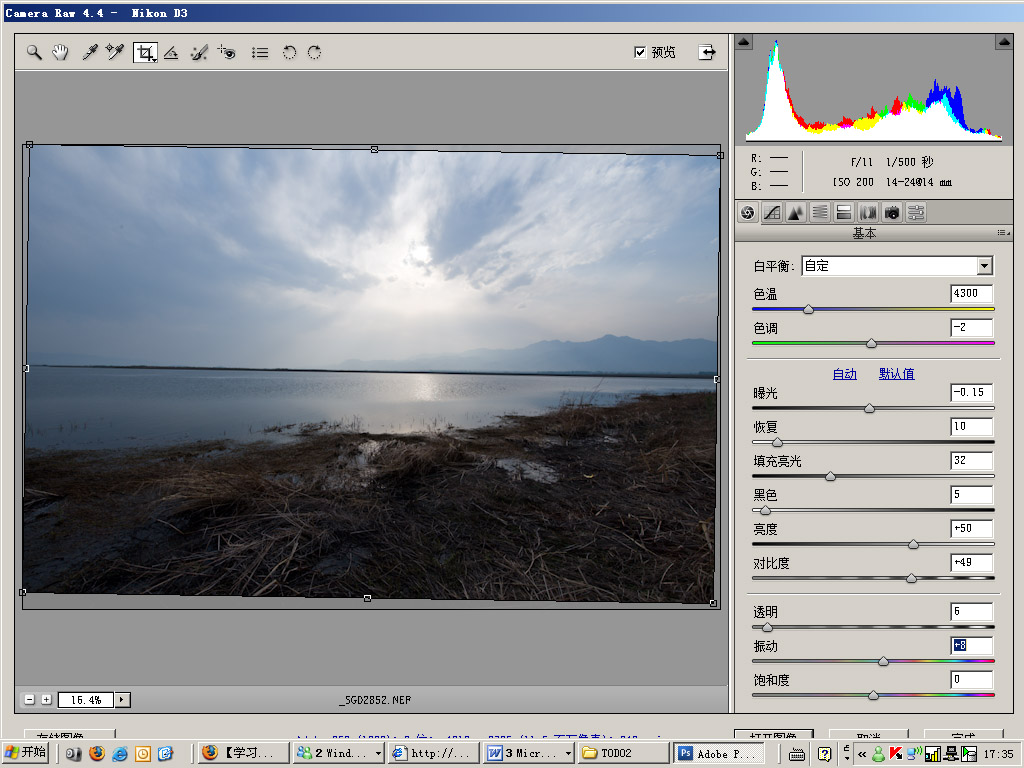Rotate image counterclockwise
The image size is (1024, 768).
pos(289,52)
